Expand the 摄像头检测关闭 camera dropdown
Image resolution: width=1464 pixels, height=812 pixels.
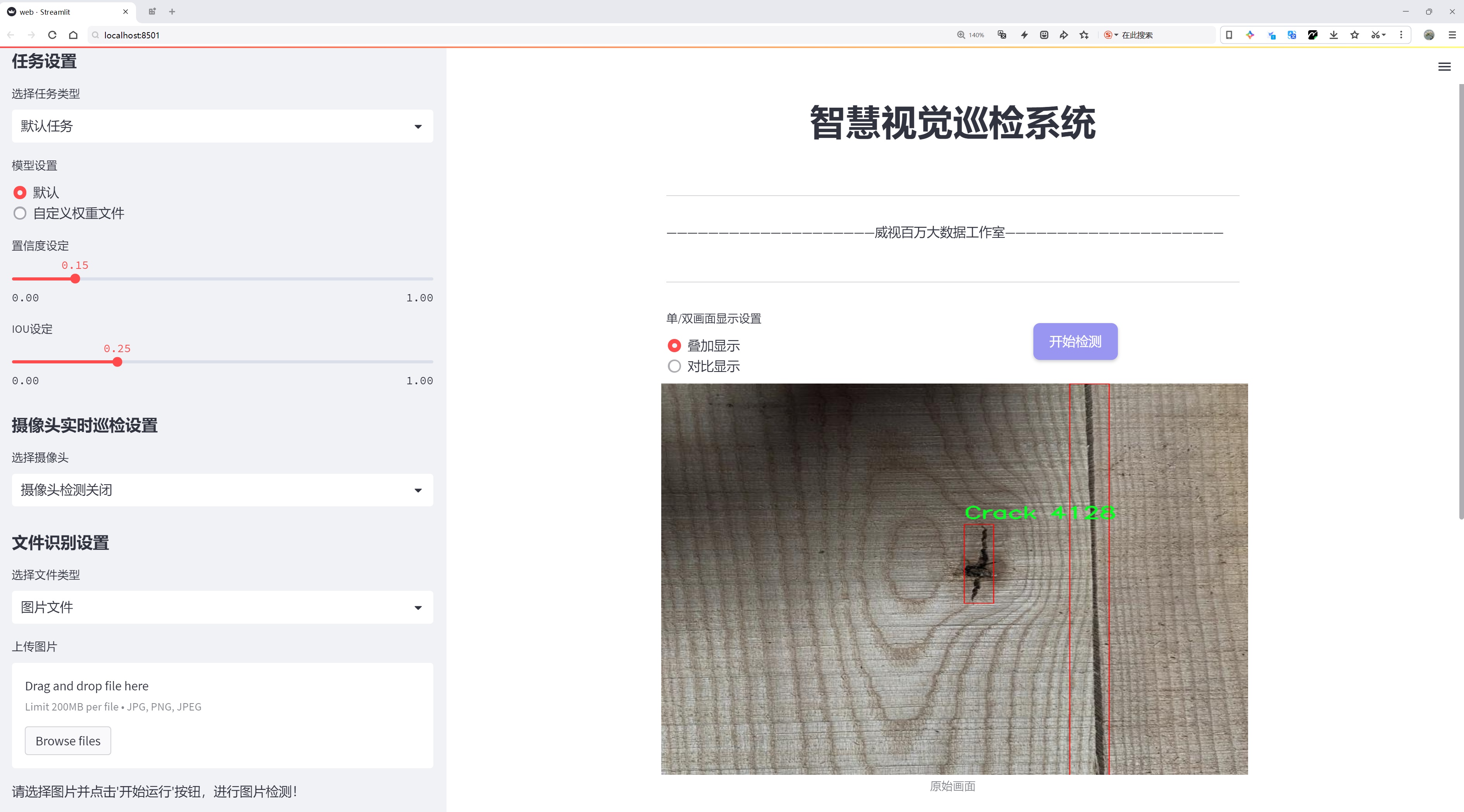[222, 490]
